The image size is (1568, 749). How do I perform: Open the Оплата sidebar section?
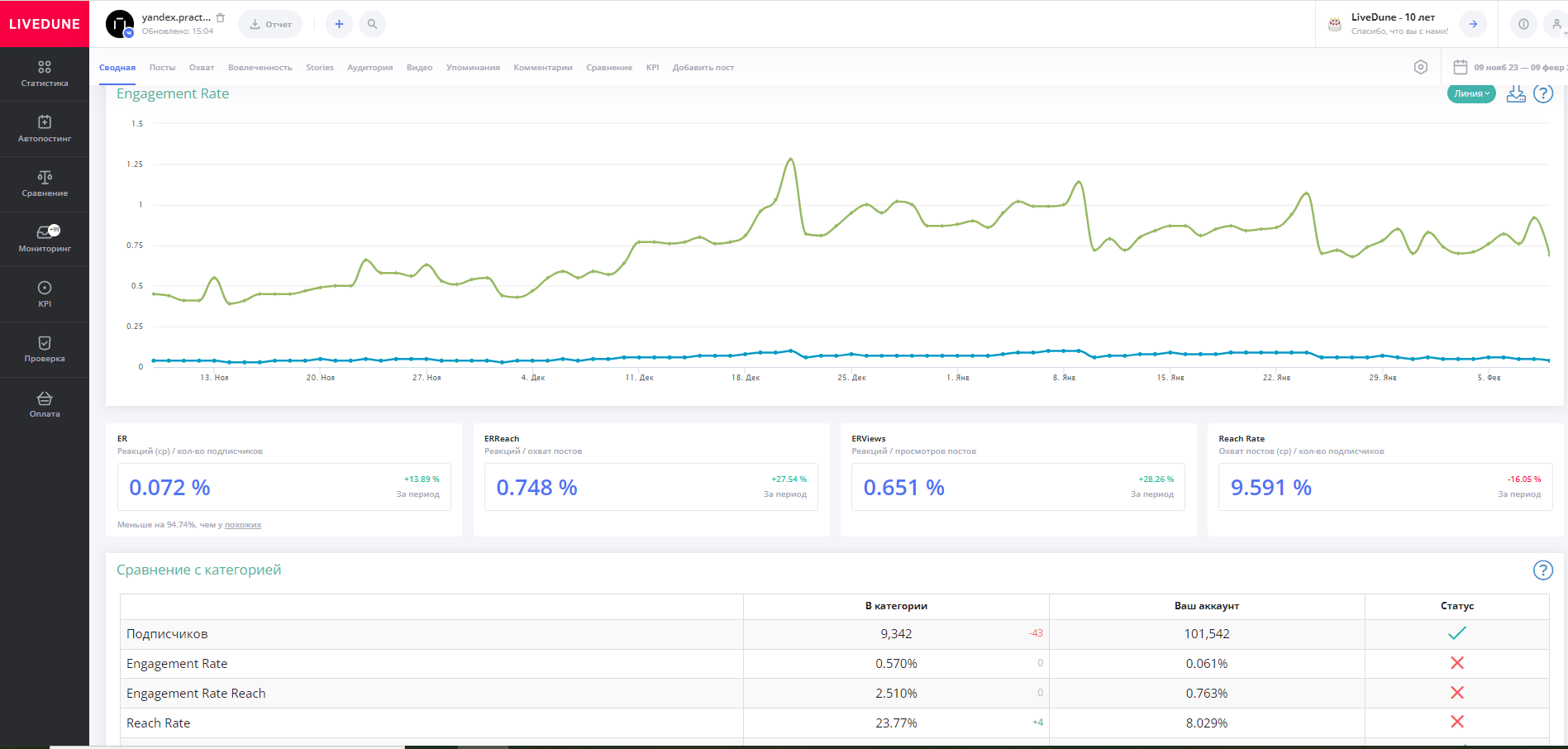pos(45,404)
